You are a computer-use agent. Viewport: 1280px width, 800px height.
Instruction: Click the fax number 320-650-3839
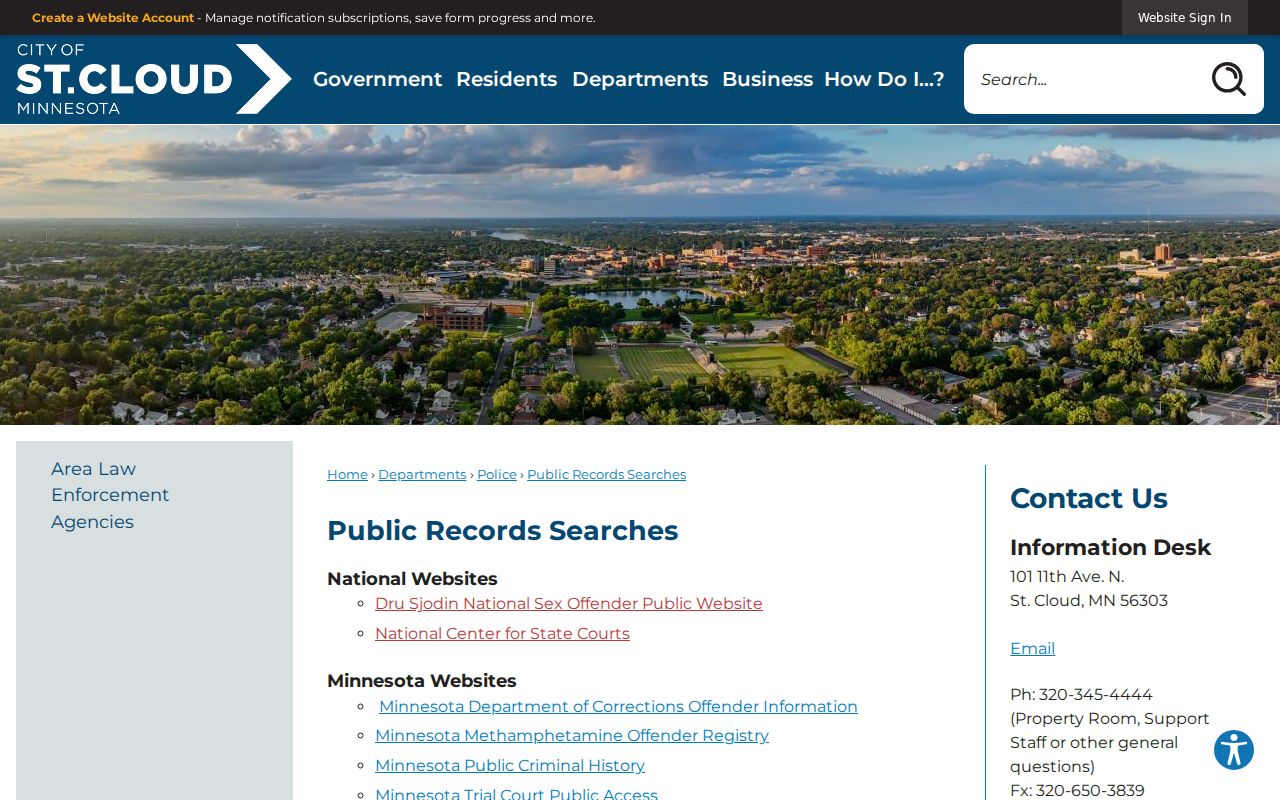point(1088,790)
